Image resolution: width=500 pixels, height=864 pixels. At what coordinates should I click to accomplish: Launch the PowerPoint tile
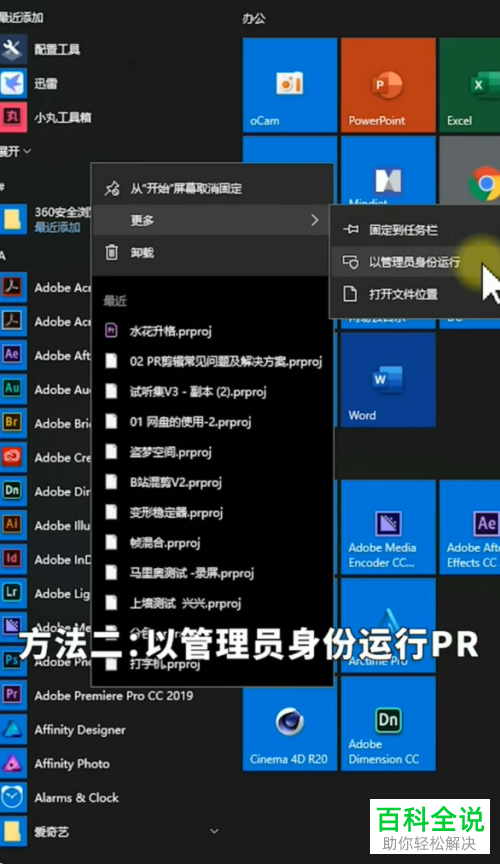tap(388, 85)
